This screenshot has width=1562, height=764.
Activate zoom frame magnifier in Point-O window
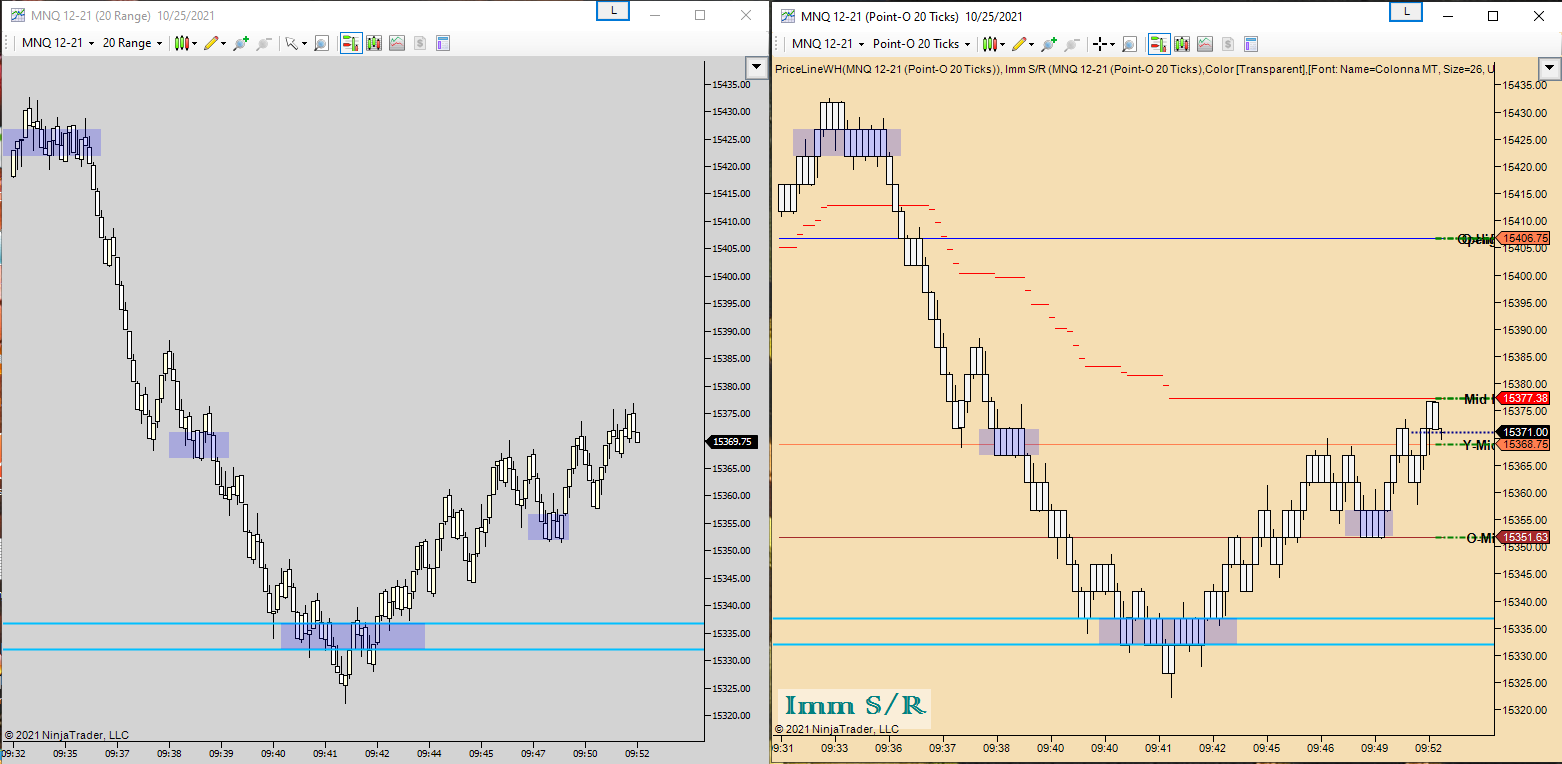(1129, 43)
